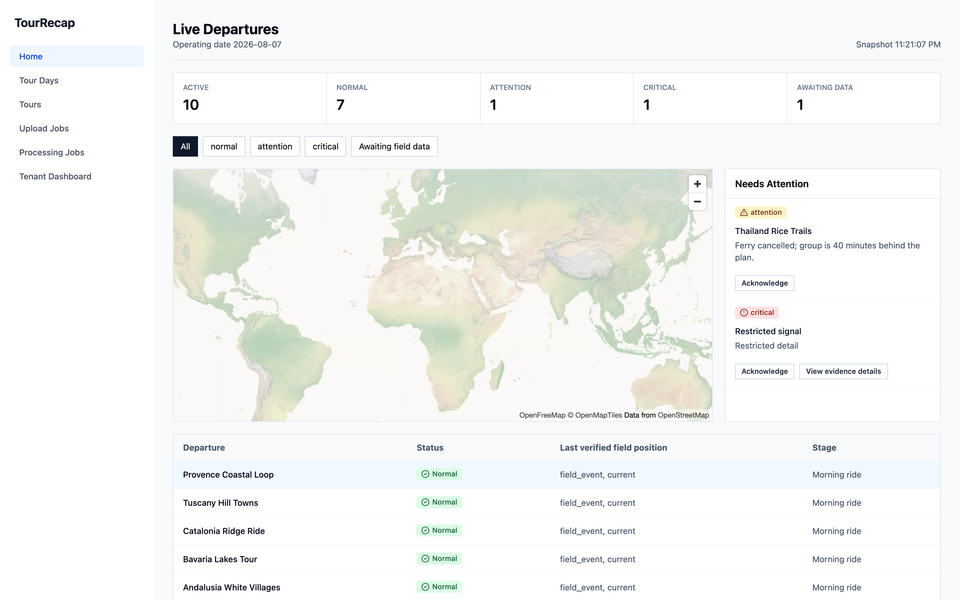Open Processing Jobs page

(77, 152)
